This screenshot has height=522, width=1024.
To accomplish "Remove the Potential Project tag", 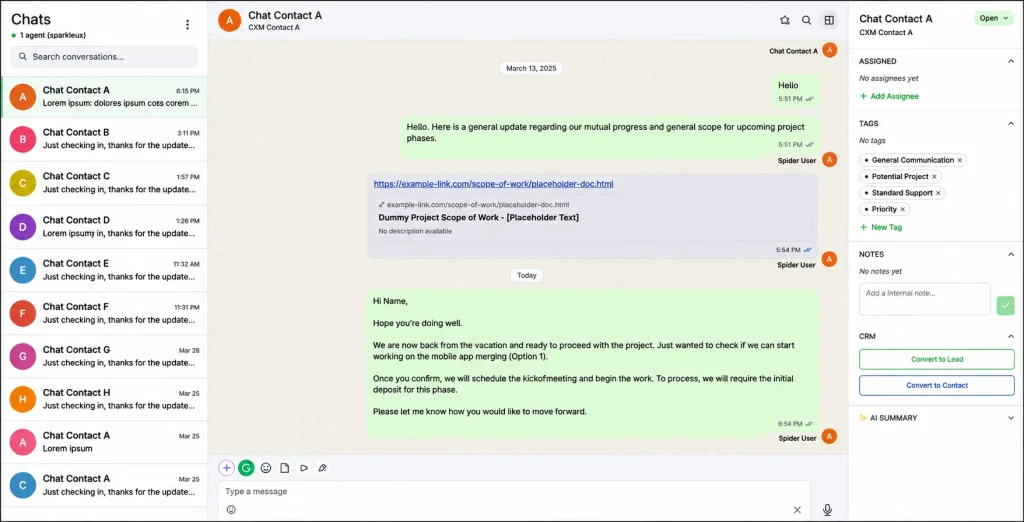I will coord(934,176).
